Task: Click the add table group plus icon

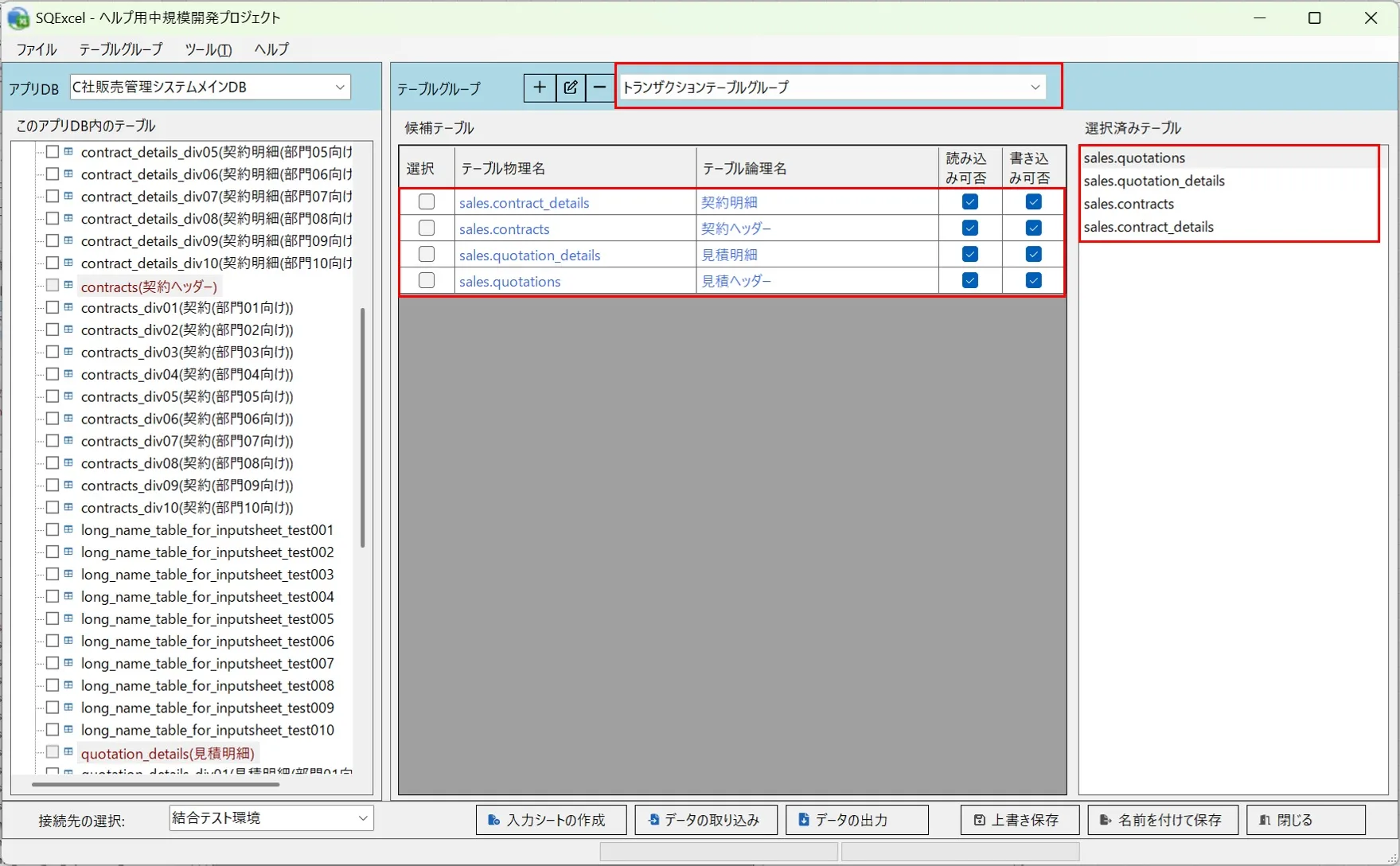Action: [540, 88]
